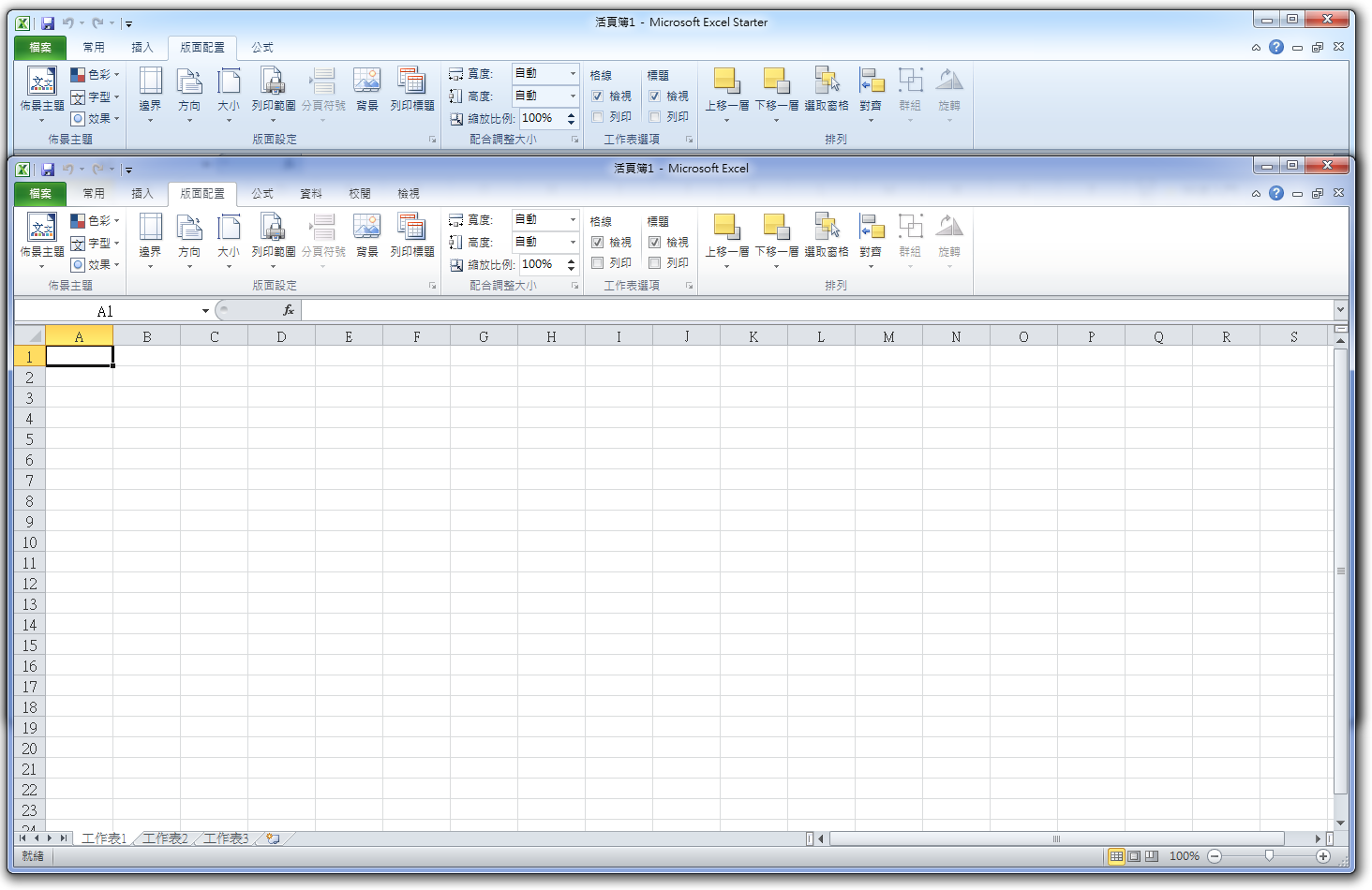Select 工作表3 sheet tab
Viewport: 1372px width, 890px height.
click(226, 838)
